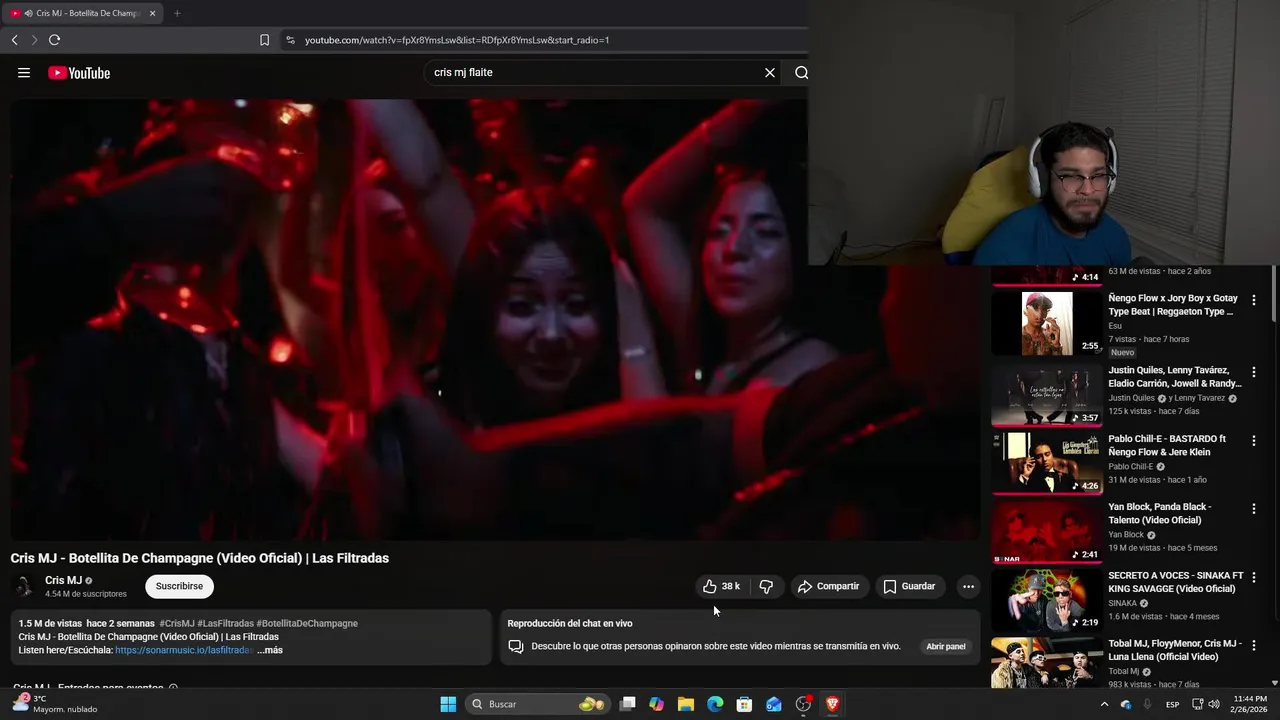
Task: Open Task View on the taskbar
Action: (x=627, y=704)
